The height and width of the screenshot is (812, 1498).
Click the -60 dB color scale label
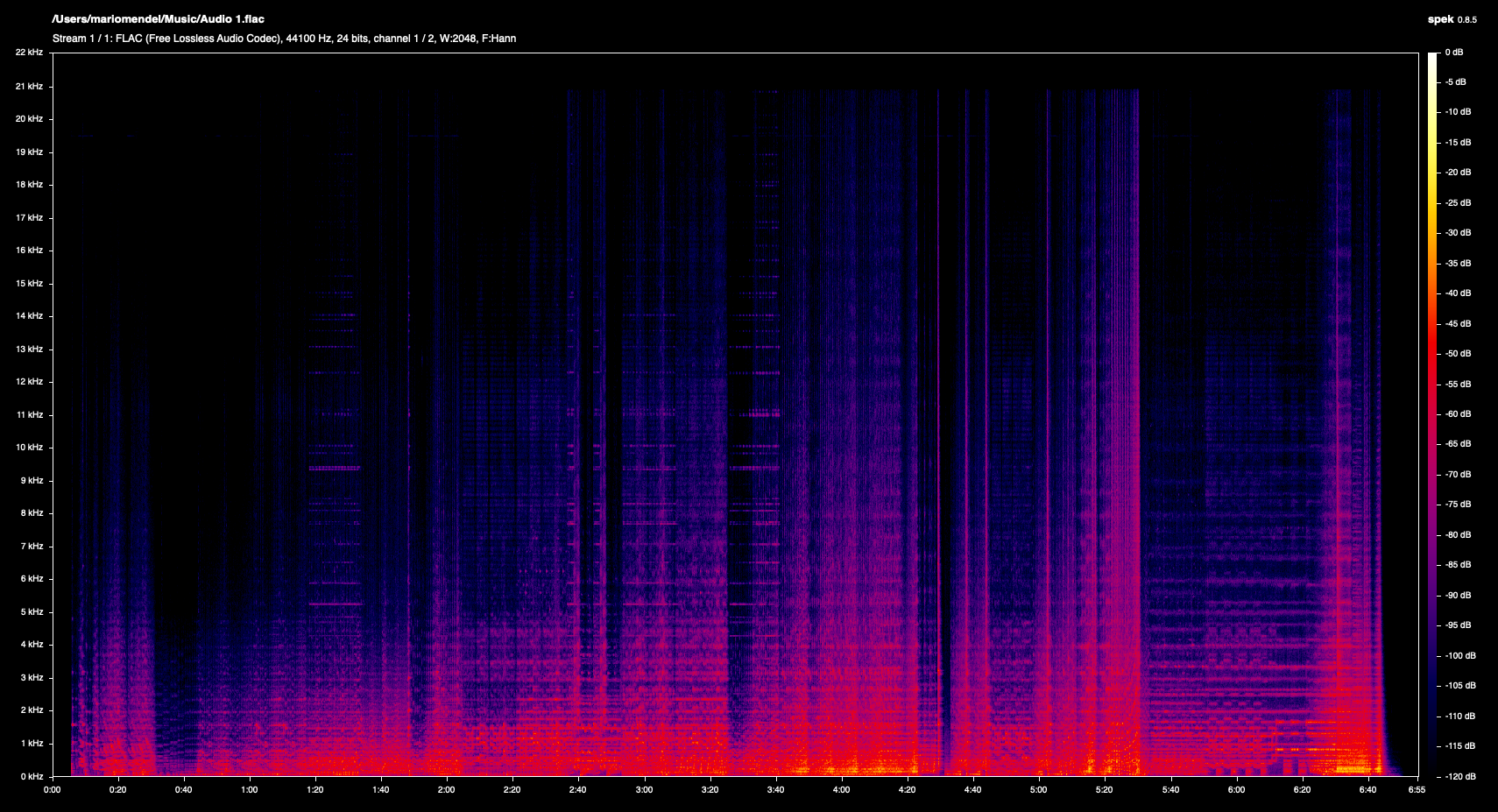point(1459,414)
